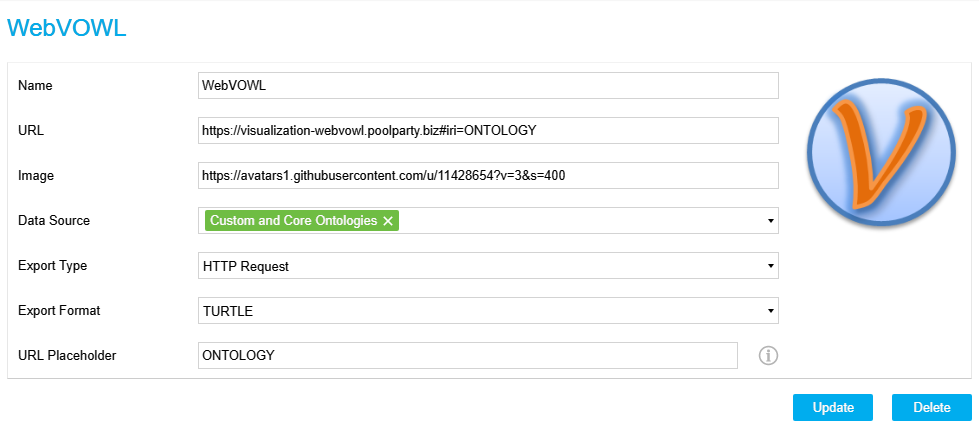The width and height of the screenshot is (979, 432).
Task: Select the Custom and Core Ontologies tag
Action: [x=293, y=221]
